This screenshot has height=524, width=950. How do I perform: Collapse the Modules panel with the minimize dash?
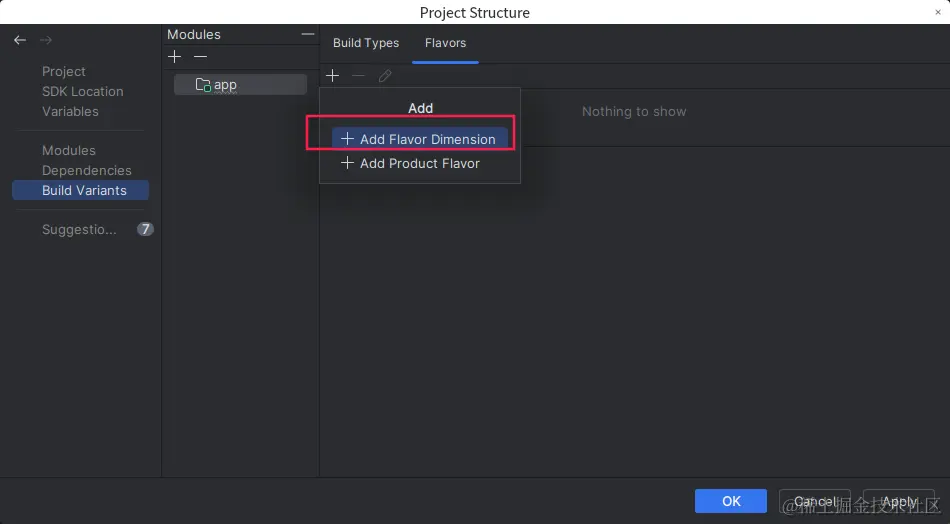[308, 34]
